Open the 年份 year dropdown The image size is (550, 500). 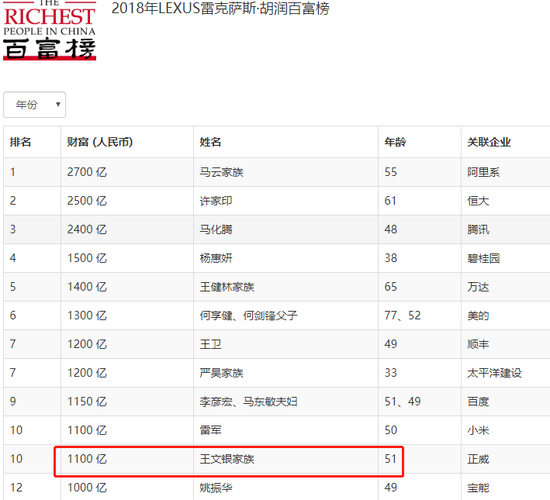34,105
